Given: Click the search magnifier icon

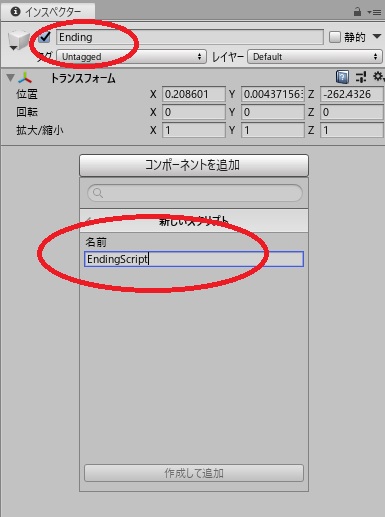Looking at the screenshot, I should (98, 193).
